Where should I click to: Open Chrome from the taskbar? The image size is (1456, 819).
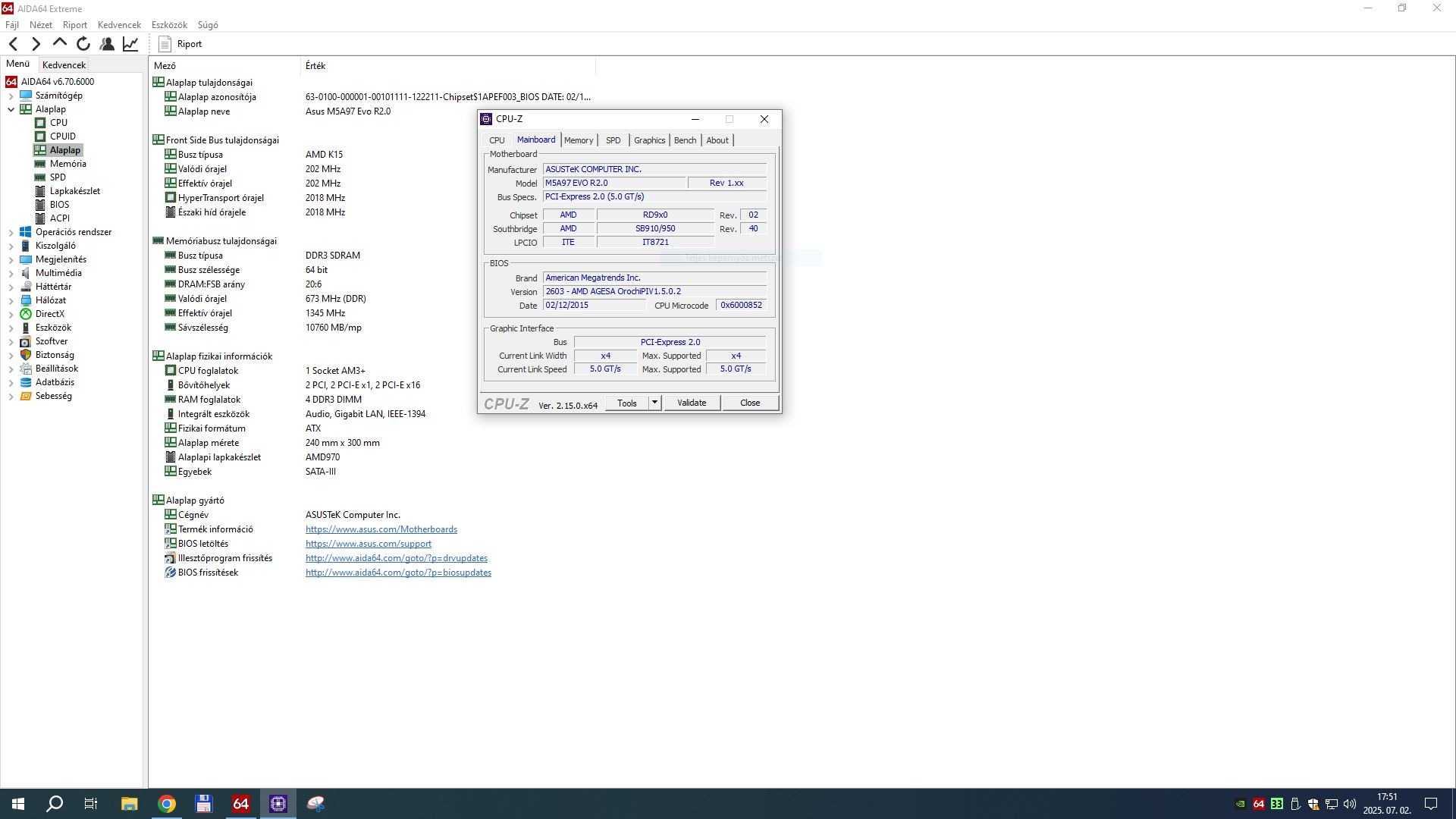(x=167, y=804)
